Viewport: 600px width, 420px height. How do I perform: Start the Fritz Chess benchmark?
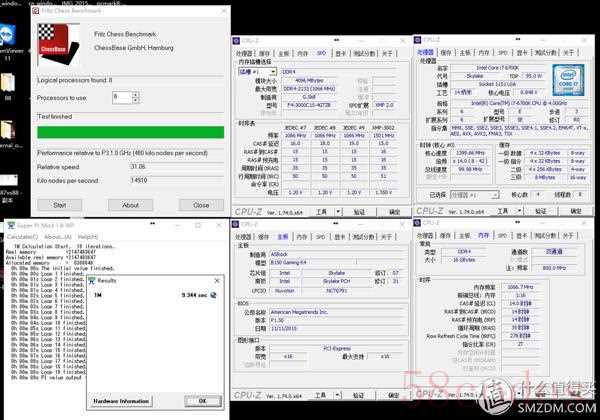pyautogui.click(x=59, y=205)
